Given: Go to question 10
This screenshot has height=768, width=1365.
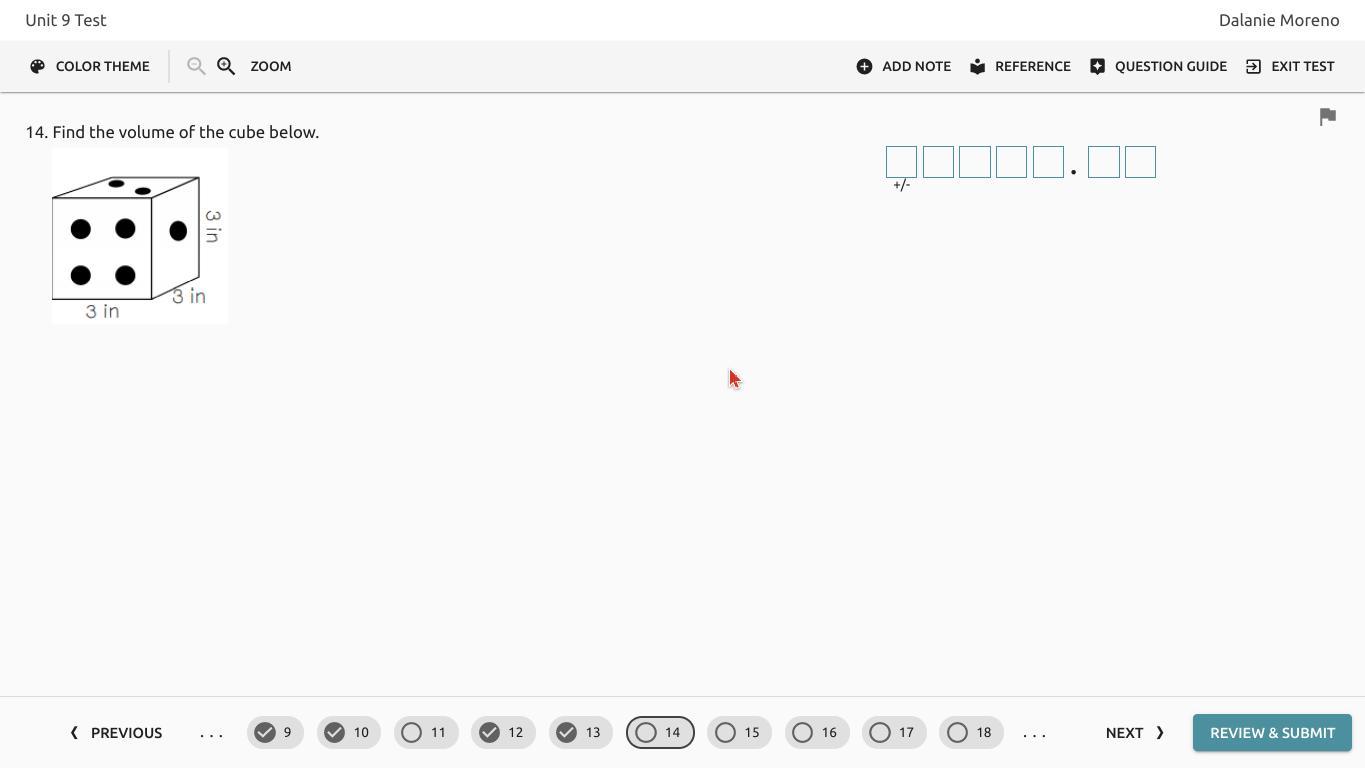Looking at the screenshot, I should (x=349, y=733).
